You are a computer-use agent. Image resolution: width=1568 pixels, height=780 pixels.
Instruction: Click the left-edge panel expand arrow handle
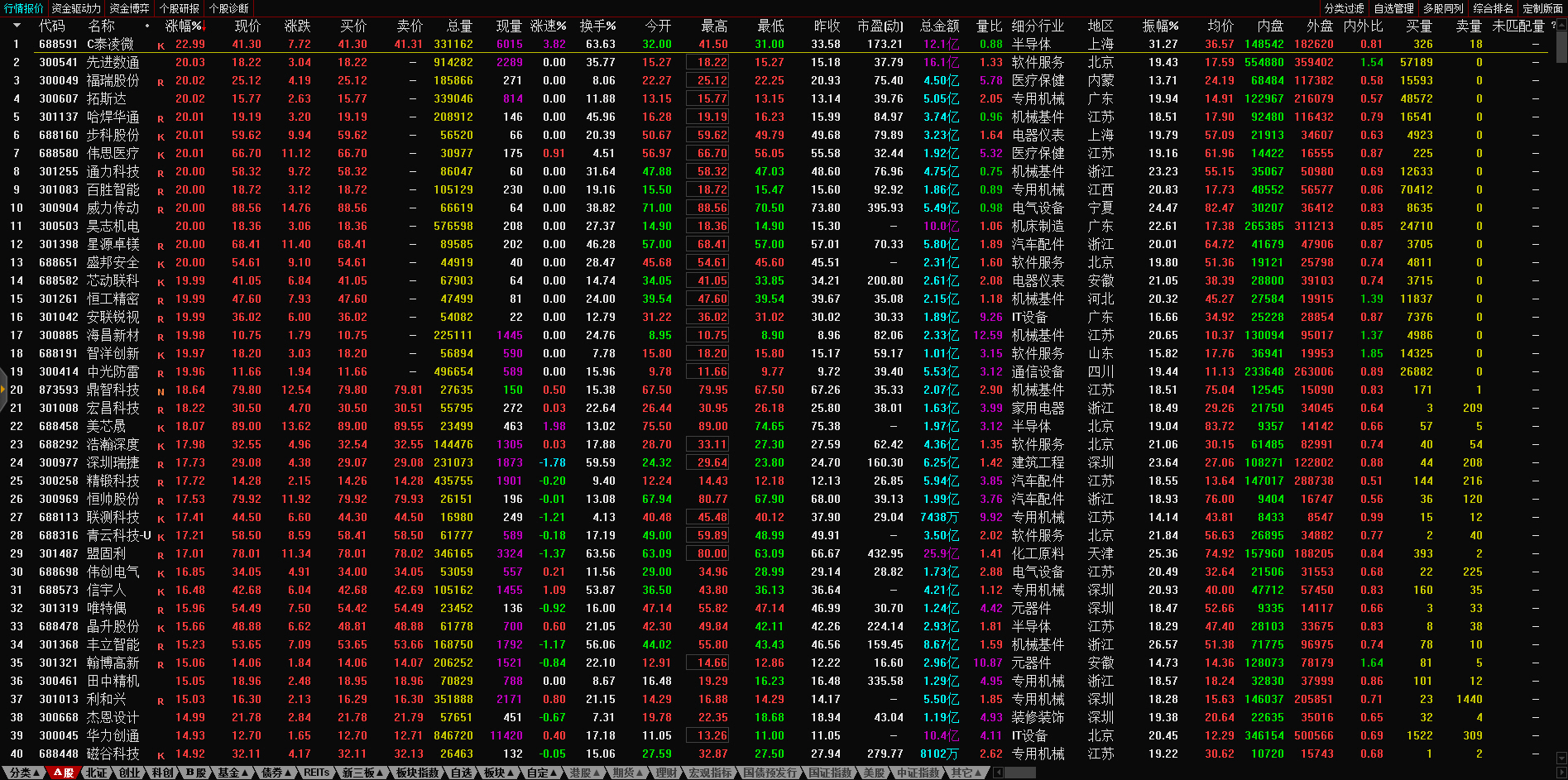click(3, 390)
